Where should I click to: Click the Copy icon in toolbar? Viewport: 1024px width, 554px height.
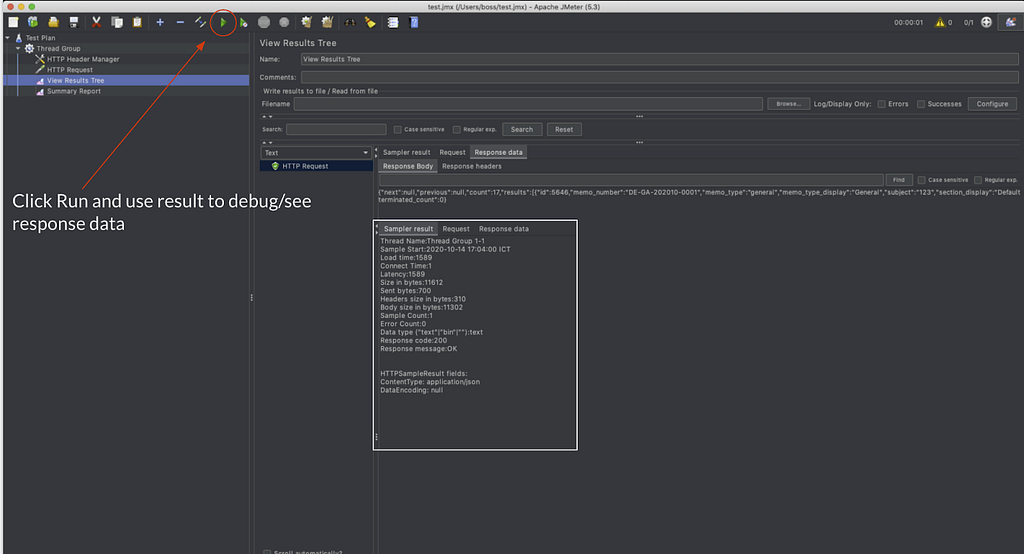tap(117, 22)
